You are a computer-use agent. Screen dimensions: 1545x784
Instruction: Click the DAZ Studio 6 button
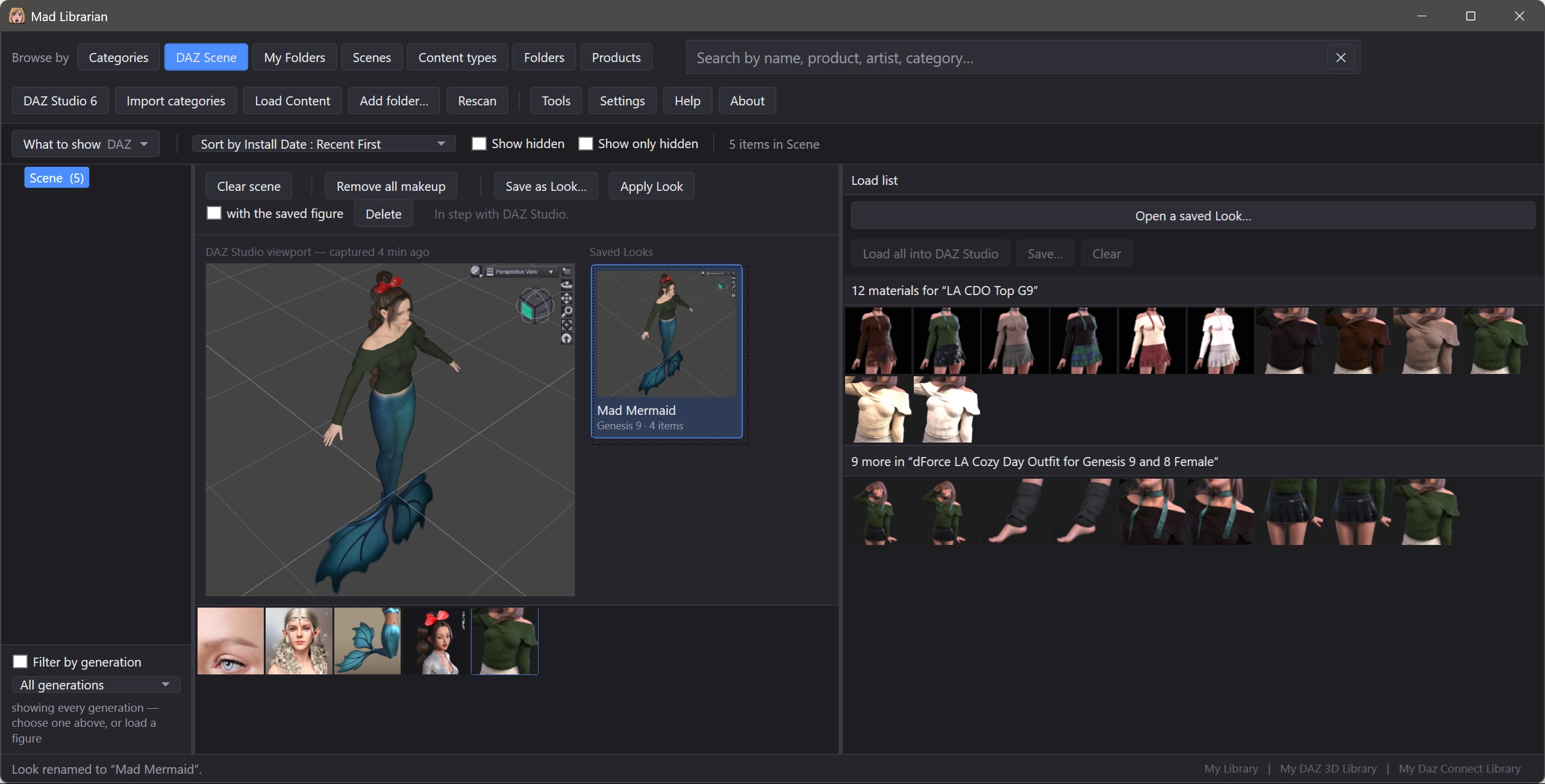pyautogui.click(x=60, y=101)
